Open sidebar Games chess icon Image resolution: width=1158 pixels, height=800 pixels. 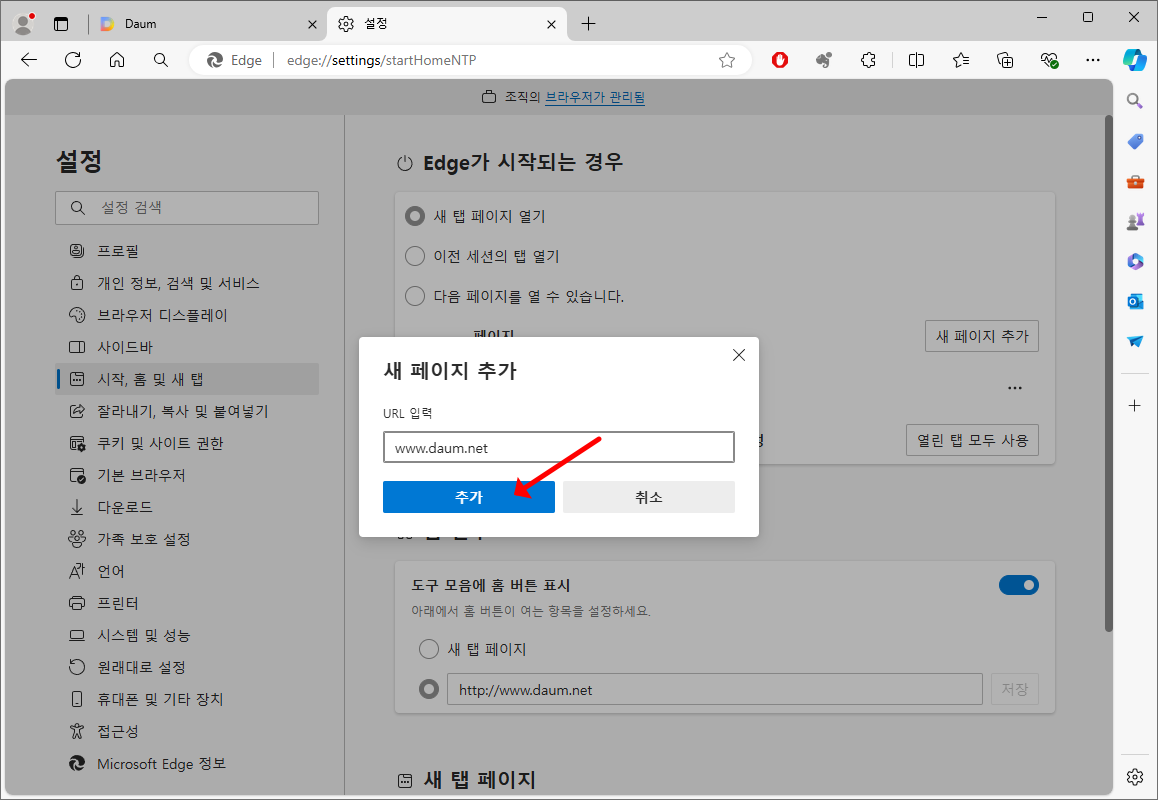click(x=1135, y=221)
